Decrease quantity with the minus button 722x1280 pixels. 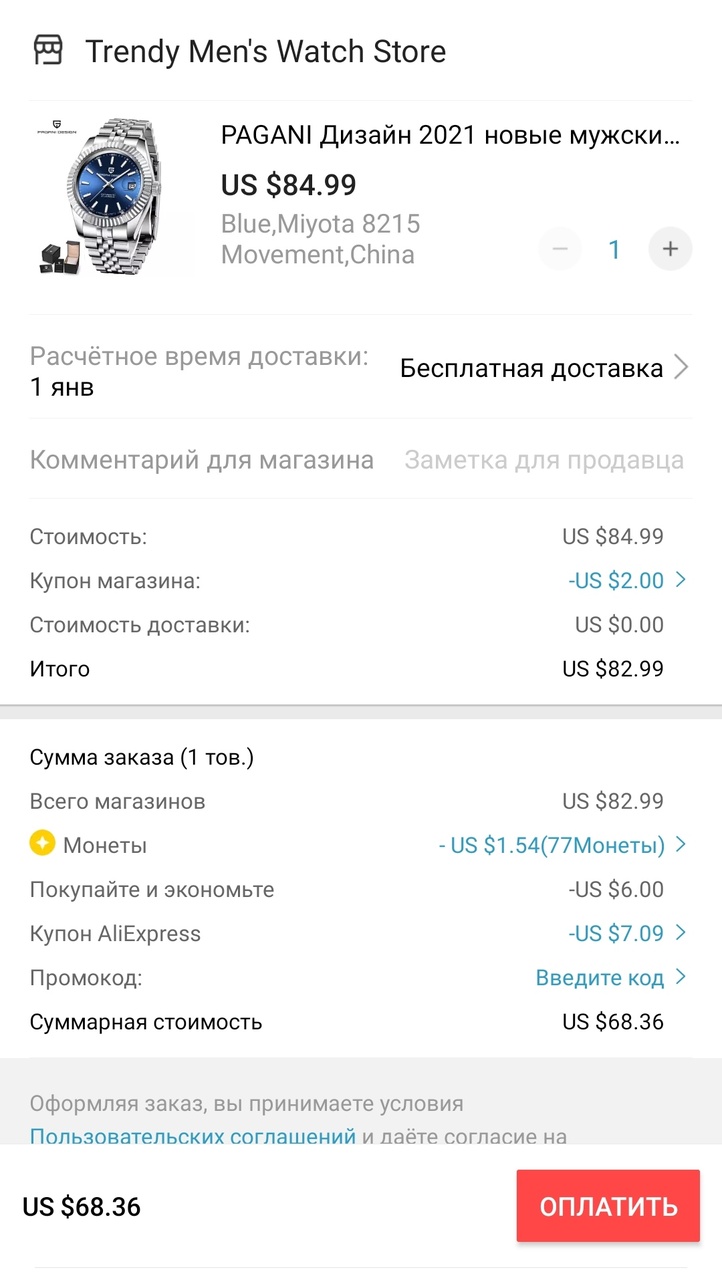pyautogui.click(x=560, y=249)
